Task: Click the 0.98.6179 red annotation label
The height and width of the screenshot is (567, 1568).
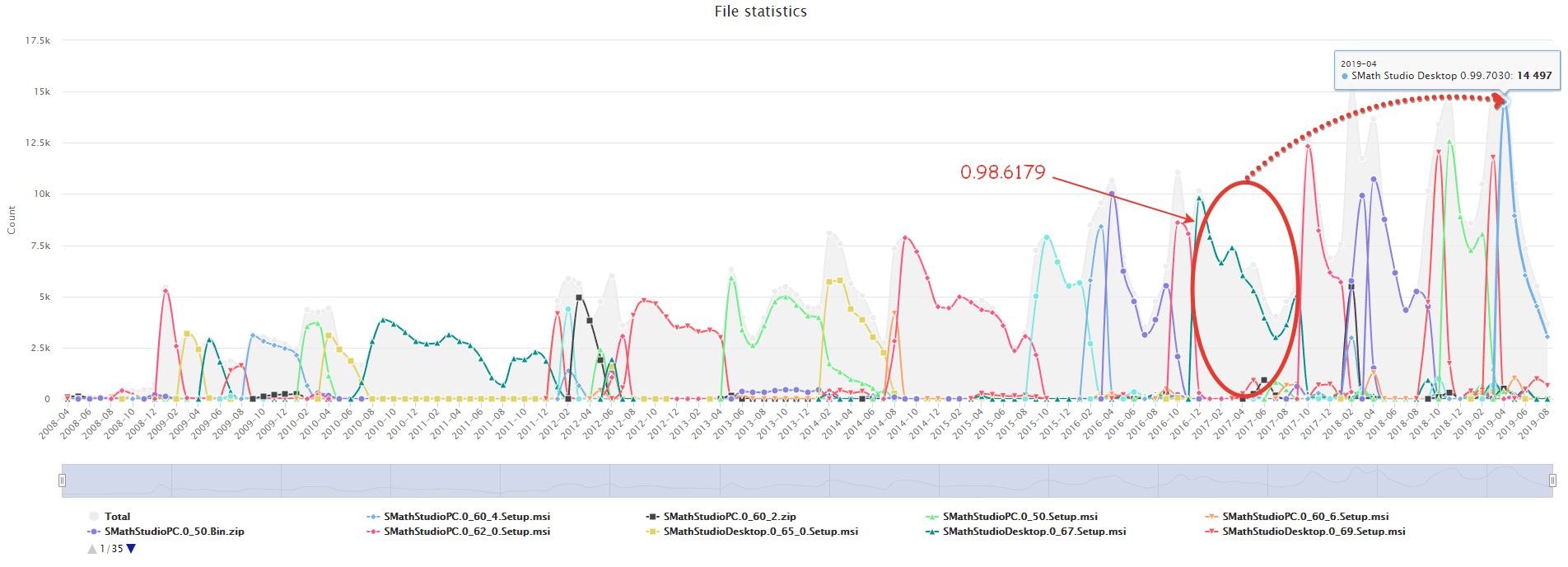Action: (1002, 172)
